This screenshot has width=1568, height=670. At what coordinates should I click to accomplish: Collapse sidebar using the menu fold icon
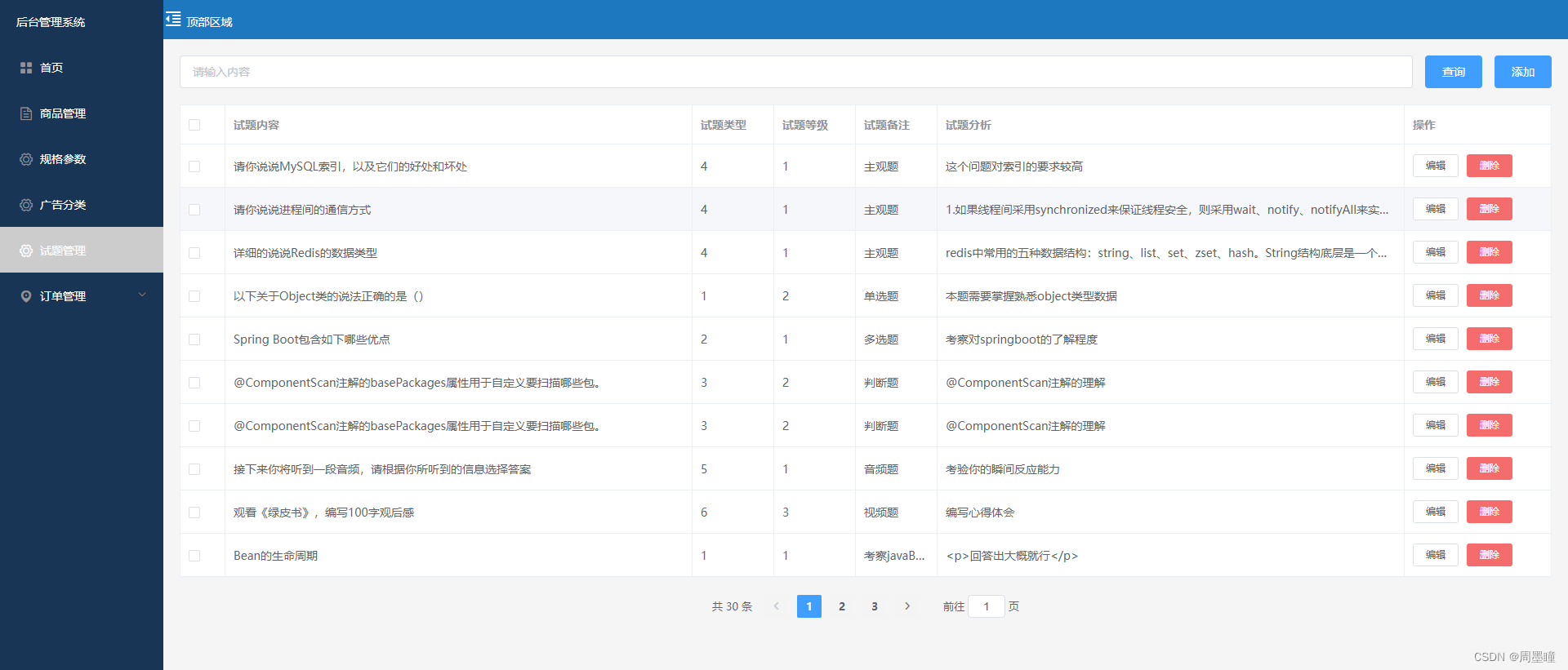pos(173,19)
